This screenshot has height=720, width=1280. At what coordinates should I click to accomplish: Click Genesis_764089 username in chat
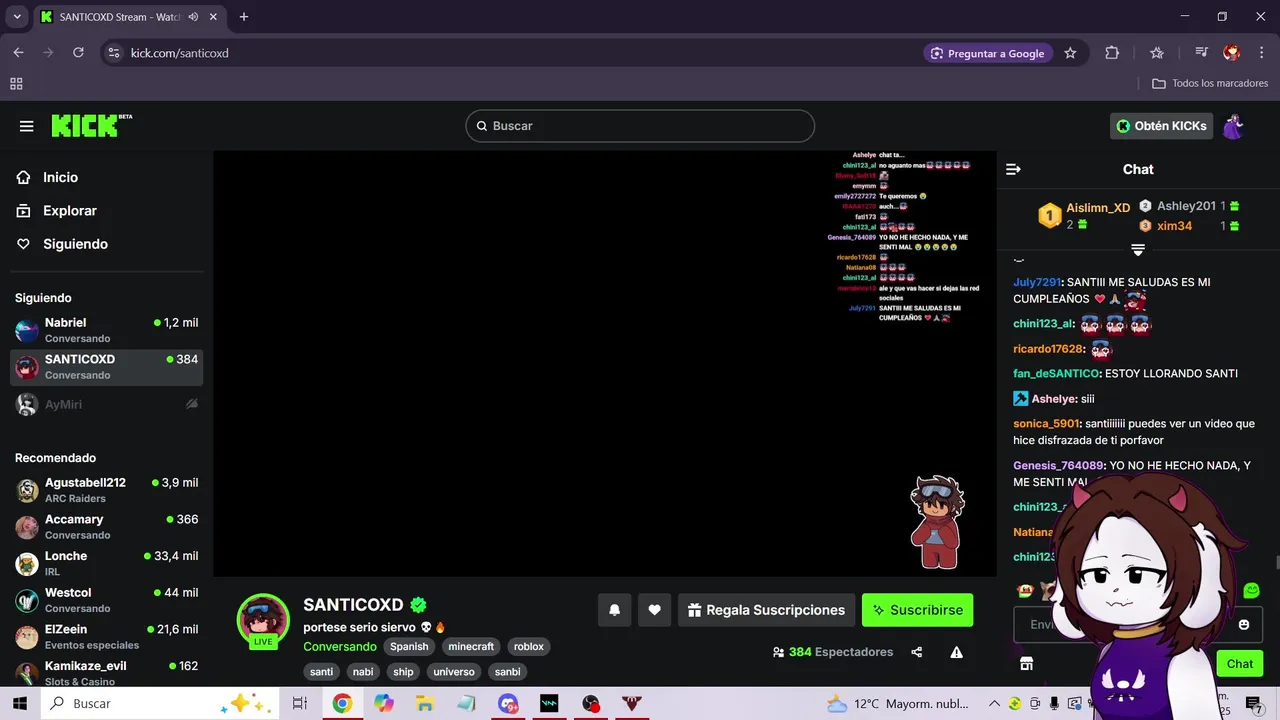coord(1058,466)
